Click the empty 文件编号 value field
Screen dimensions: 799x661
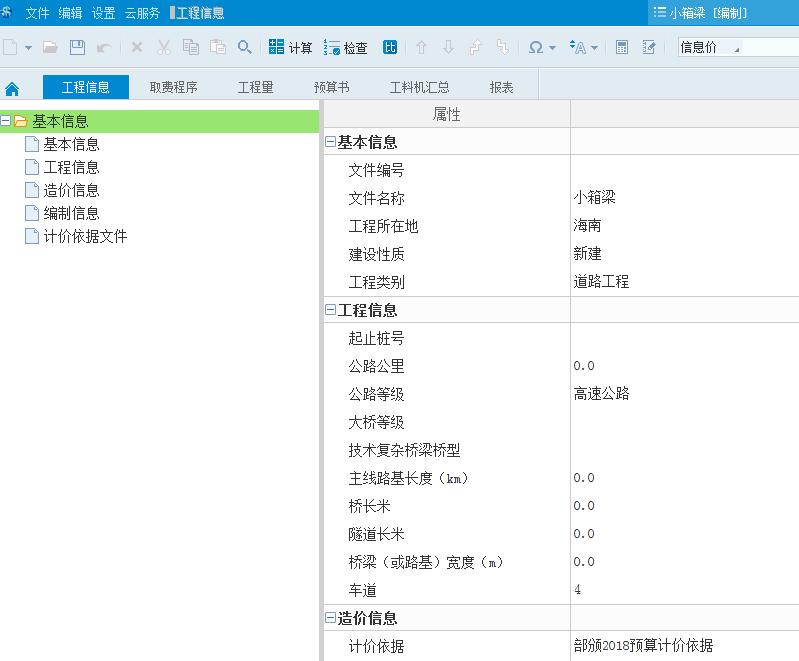coord(684,170)
